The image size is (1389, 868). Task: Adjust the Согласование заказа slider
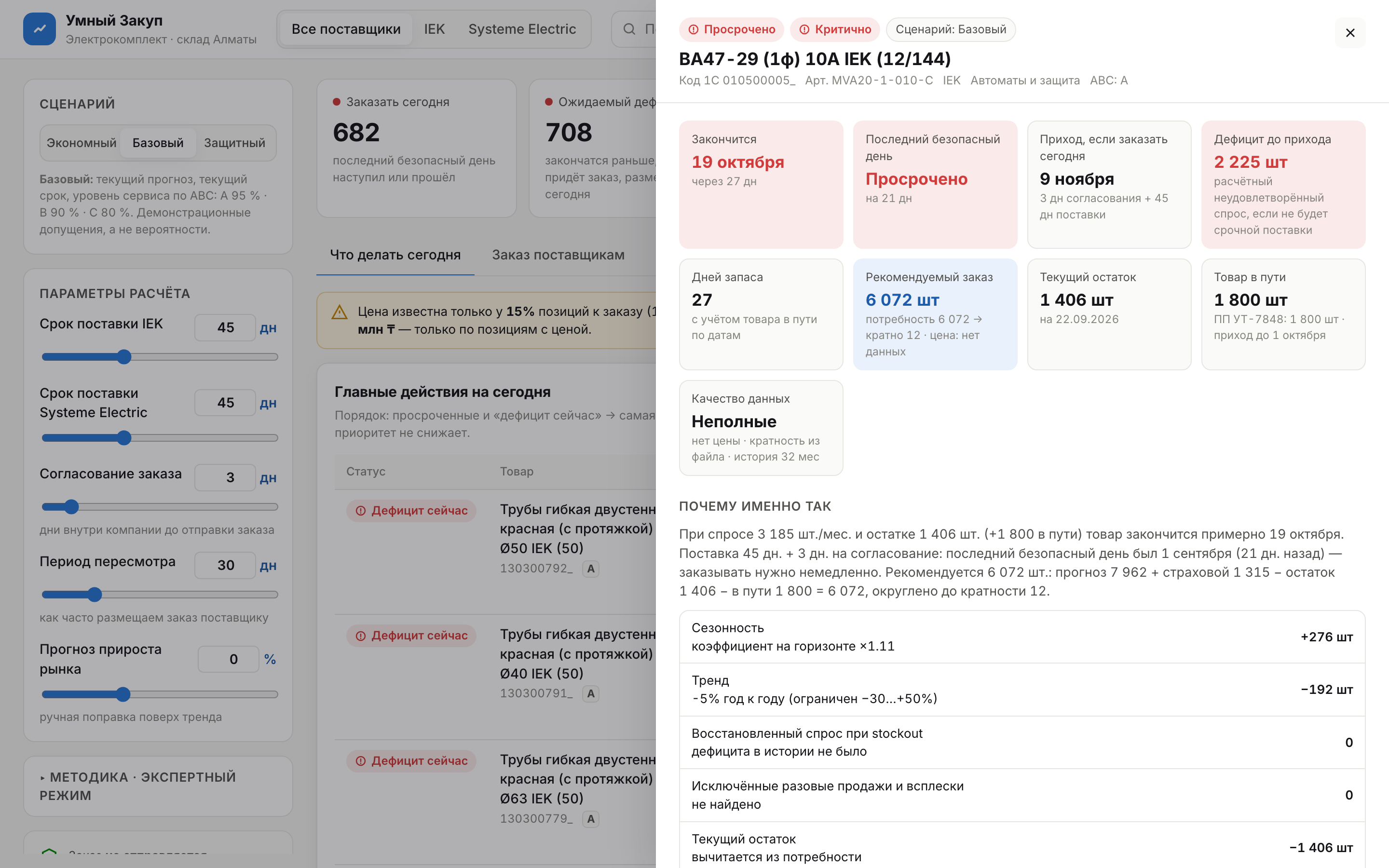click(x=160, y=506)
